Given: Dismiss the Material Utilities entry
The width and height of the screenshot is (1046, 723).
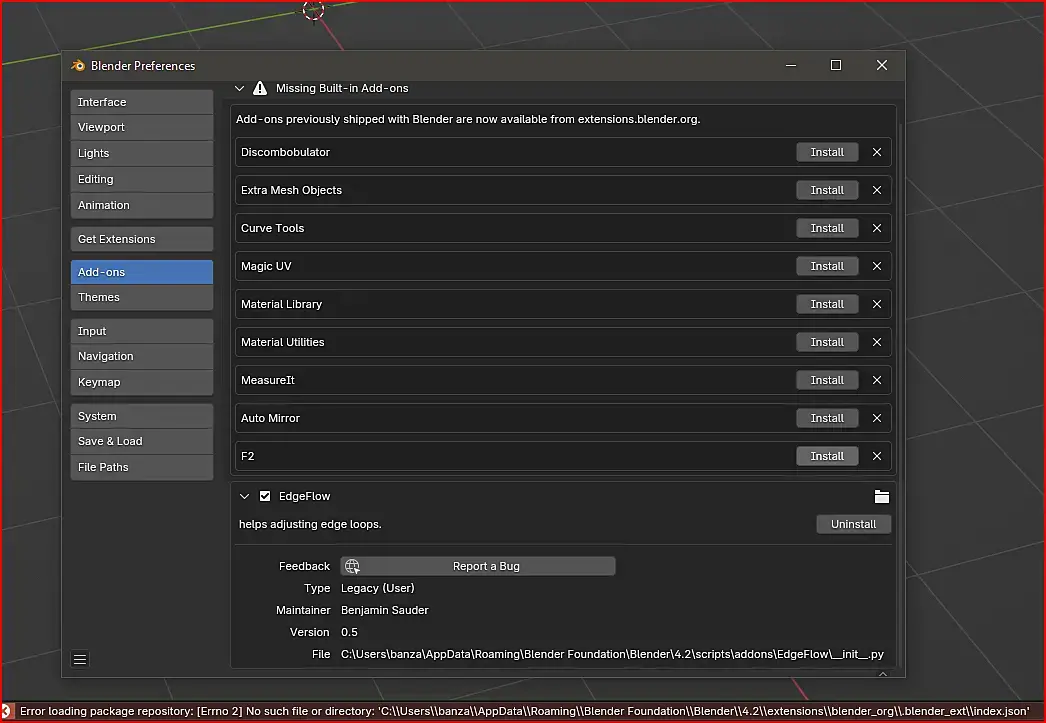Looking at the screenshot, I should 877,342.
